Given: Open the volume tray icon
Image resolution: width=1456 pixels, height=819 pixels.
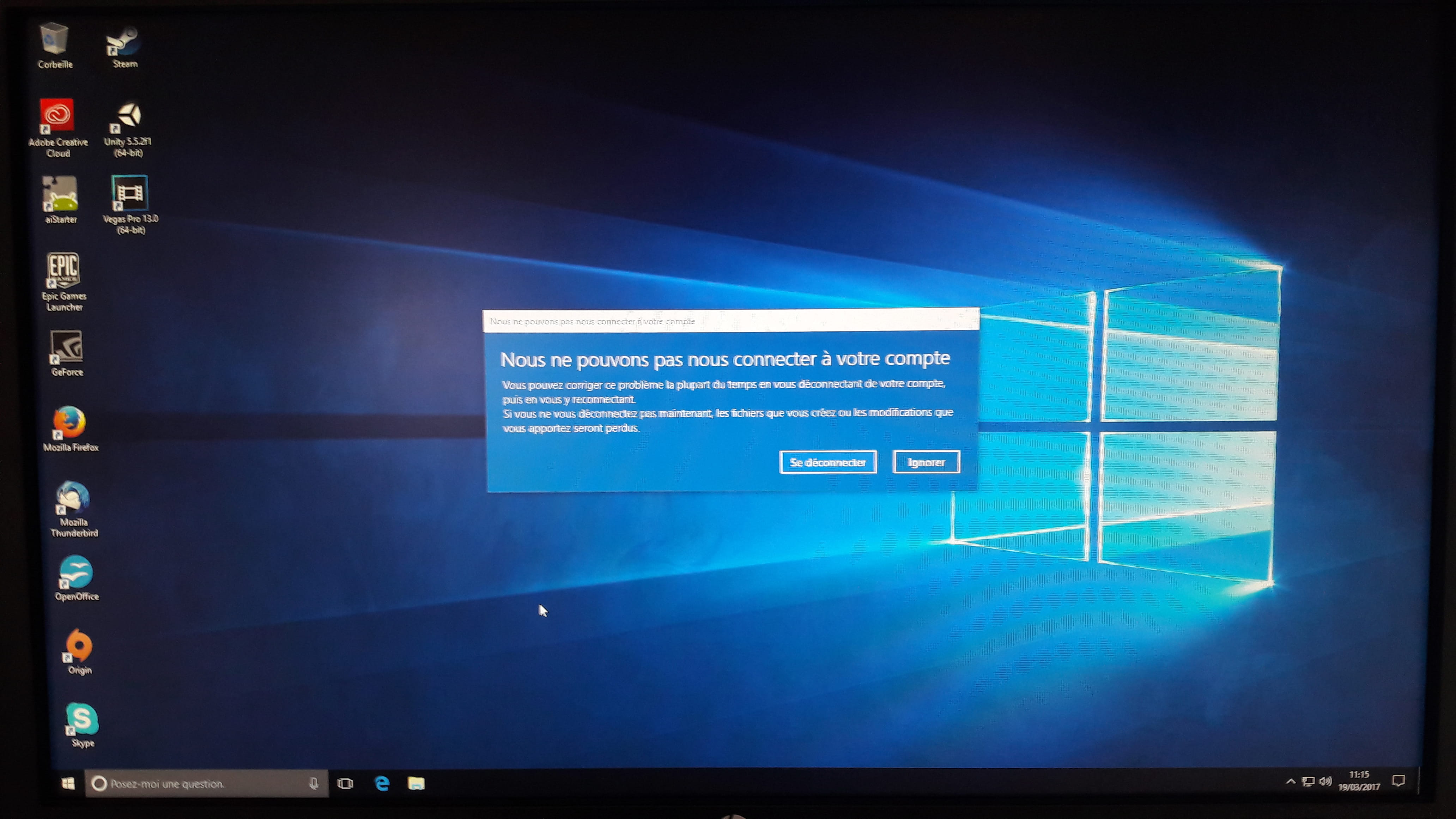Looking at the screenshot, I should tap(1325, 781).
